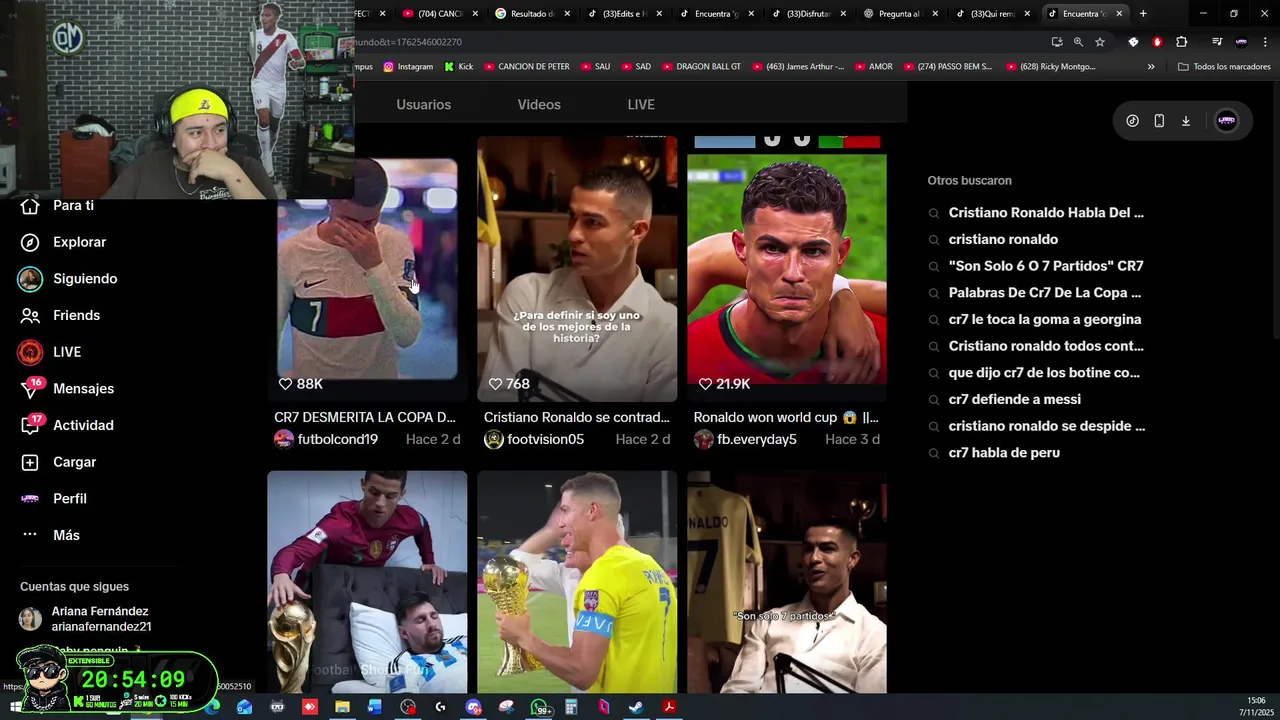Click the browser zoom magnifier icon
Image resolution: width=1280 pixels, height=720 pixels.
click(1078, 42)
